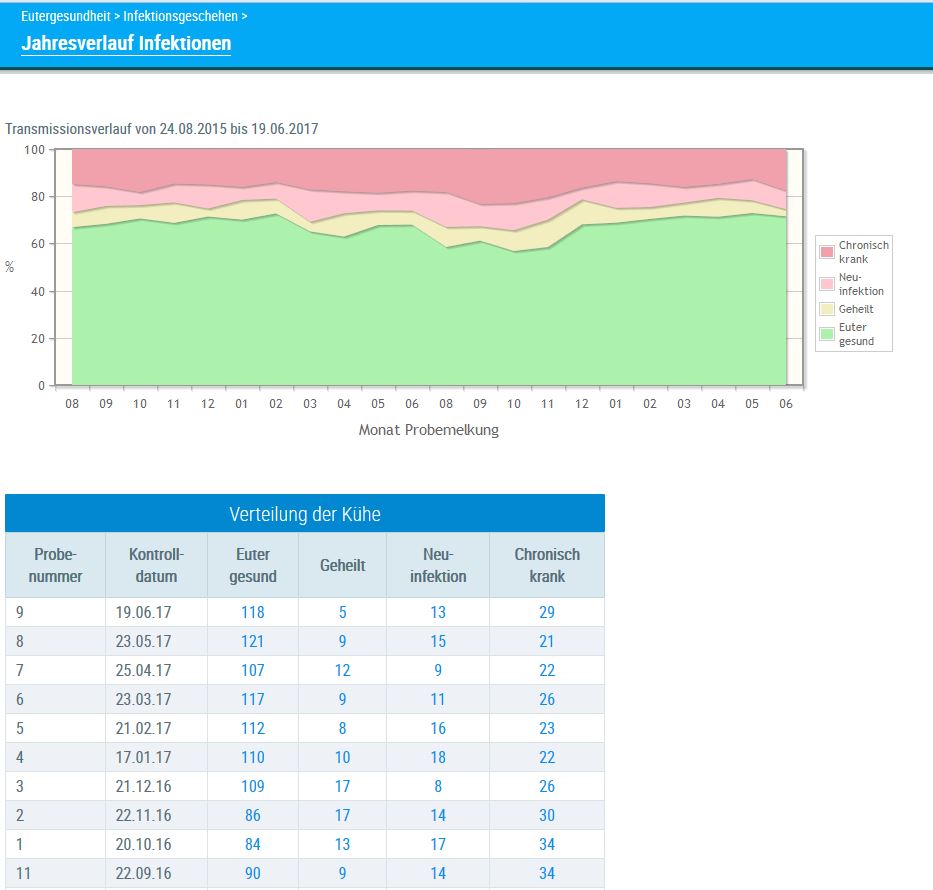The image size is (933, 890).
Task: Open Geheilt value 12 for 25.04.17
Action: 342,670
